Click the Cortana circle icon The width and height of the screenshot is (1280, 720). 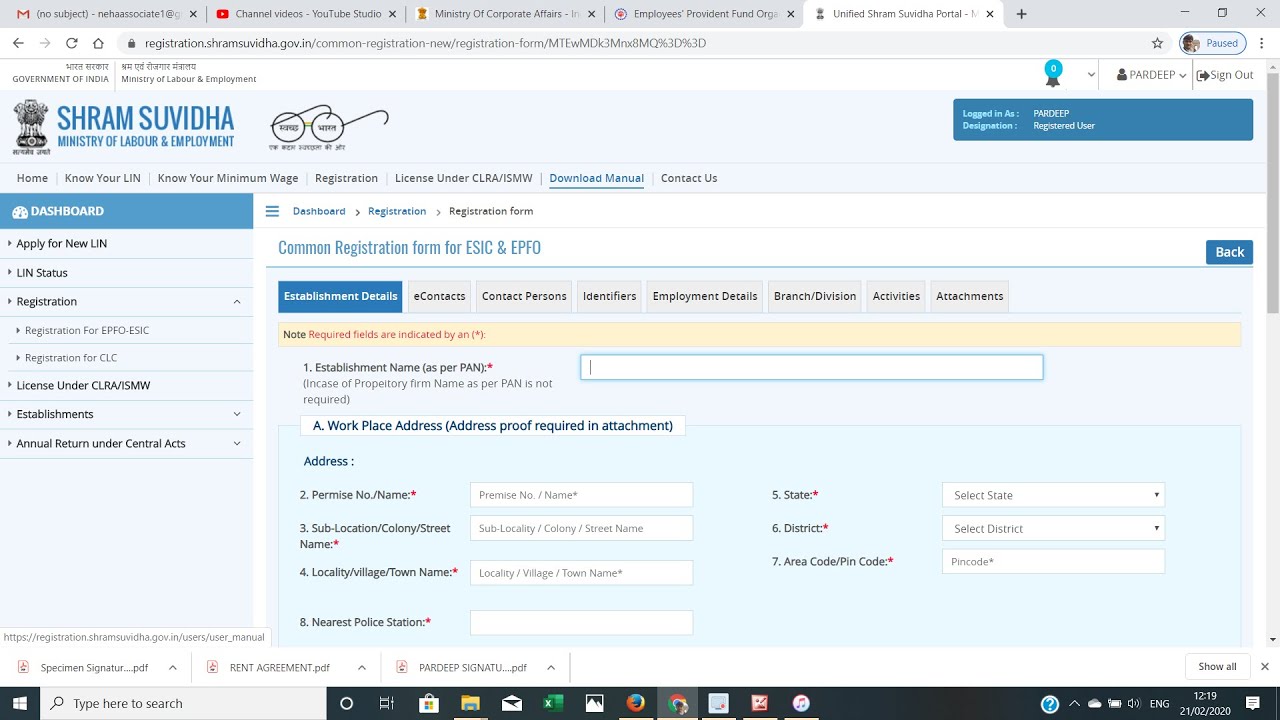[346, 703]
